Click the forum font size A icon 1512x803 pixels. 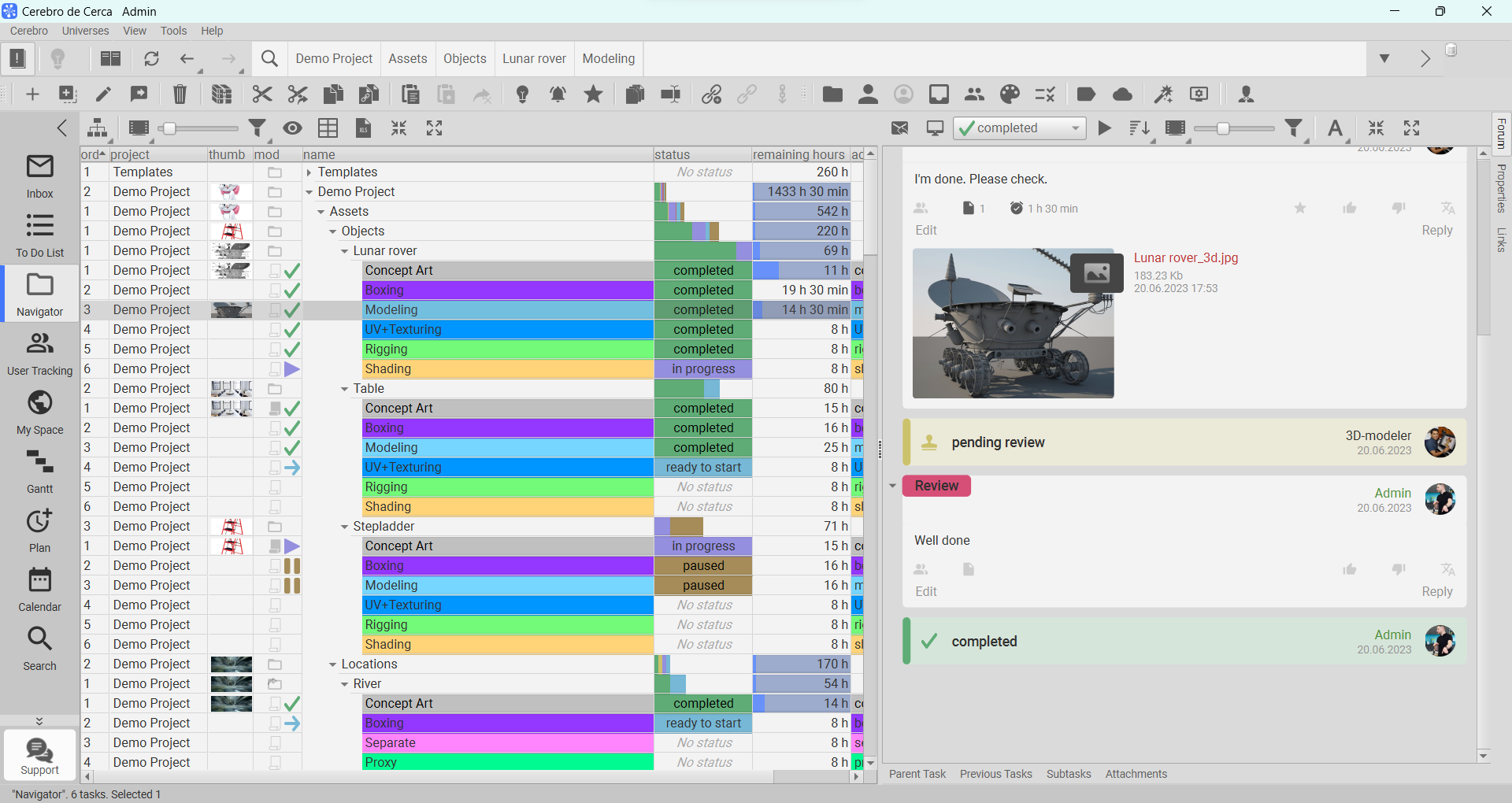click(1335, 128)
